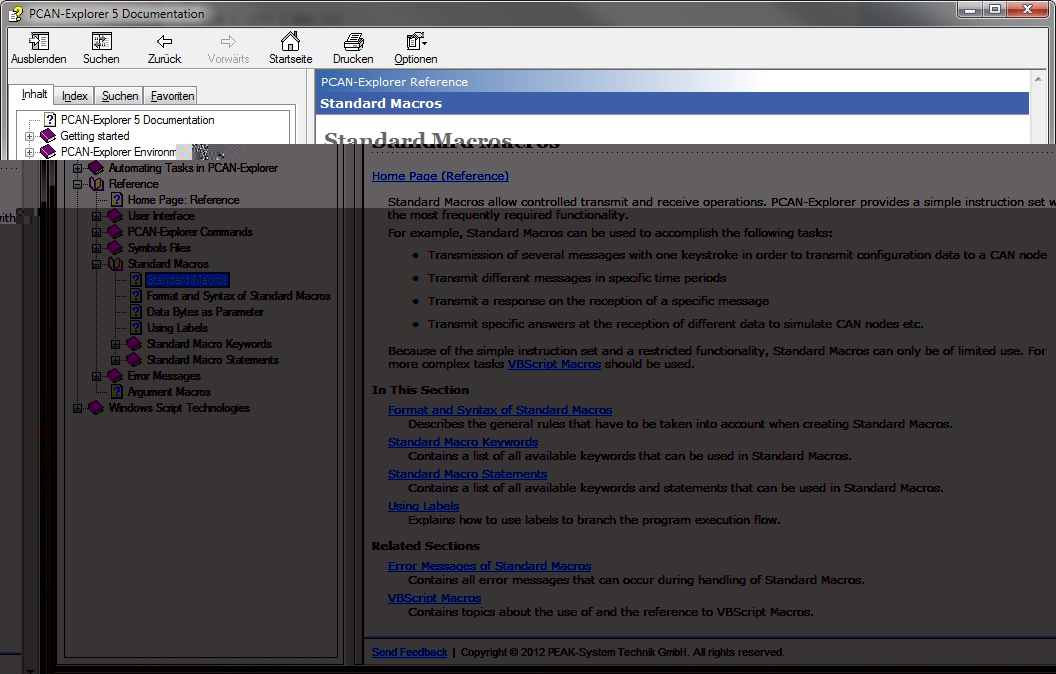The image size is (1056, 674).
Task: Open VBScript Macros link under Related Sections
Action: tap(434, 598)
